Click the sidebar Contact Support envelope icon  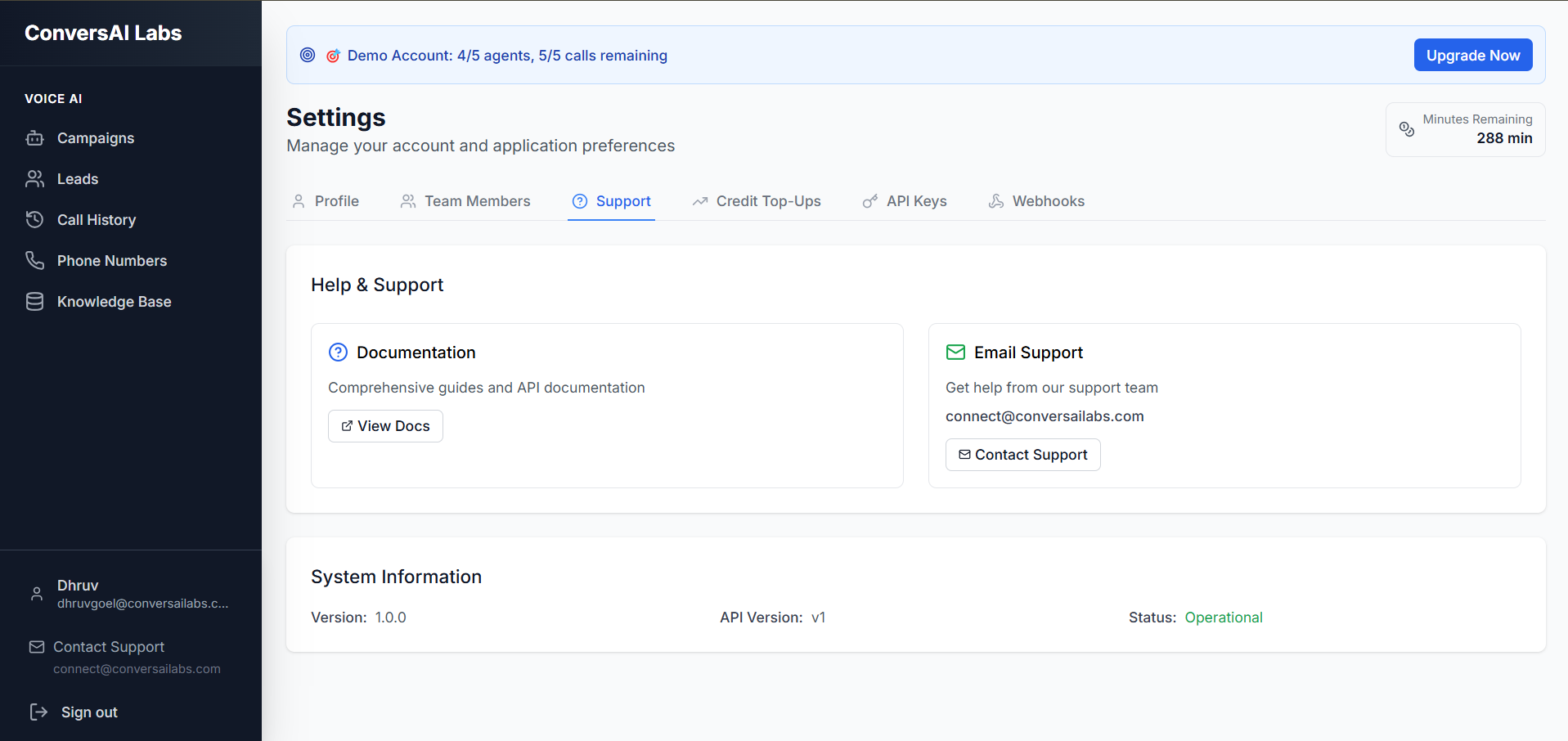tap(37, 647)
